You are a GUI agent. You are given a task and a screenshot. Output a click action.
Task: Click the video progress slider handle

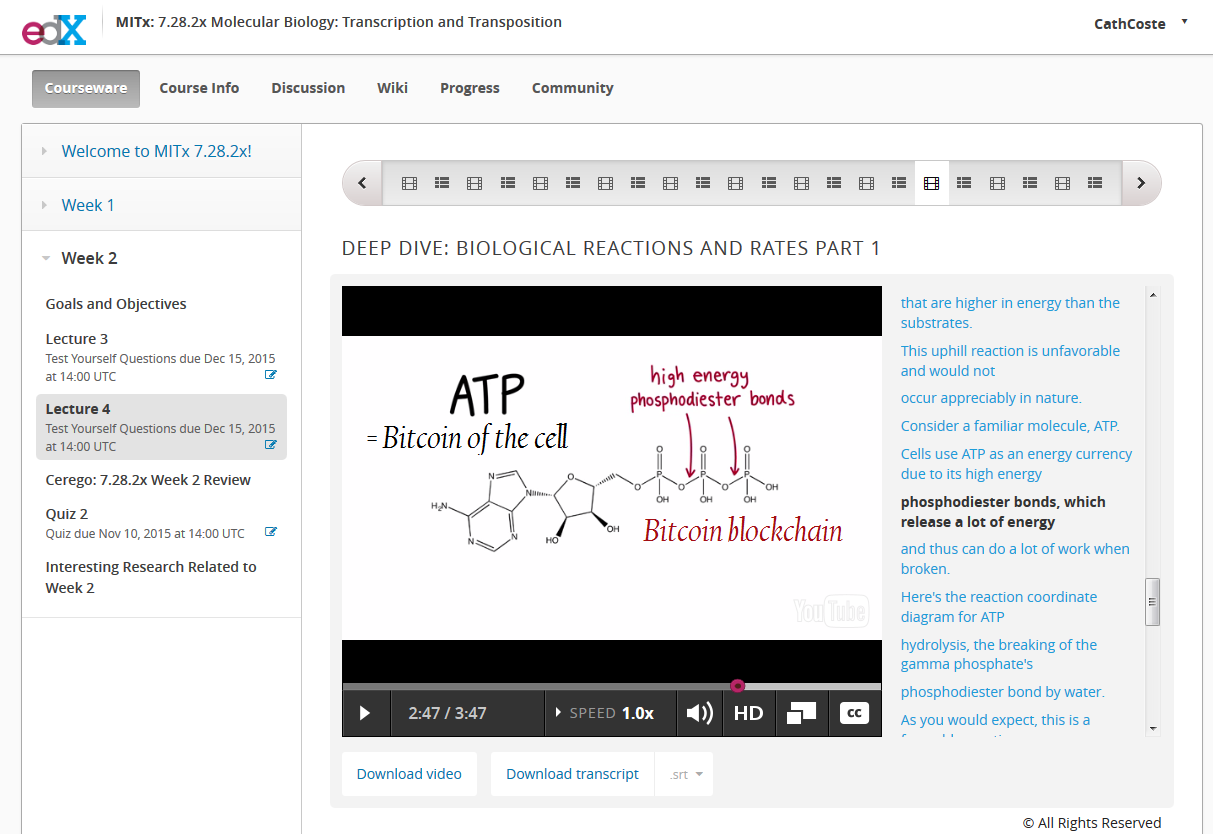738,685
